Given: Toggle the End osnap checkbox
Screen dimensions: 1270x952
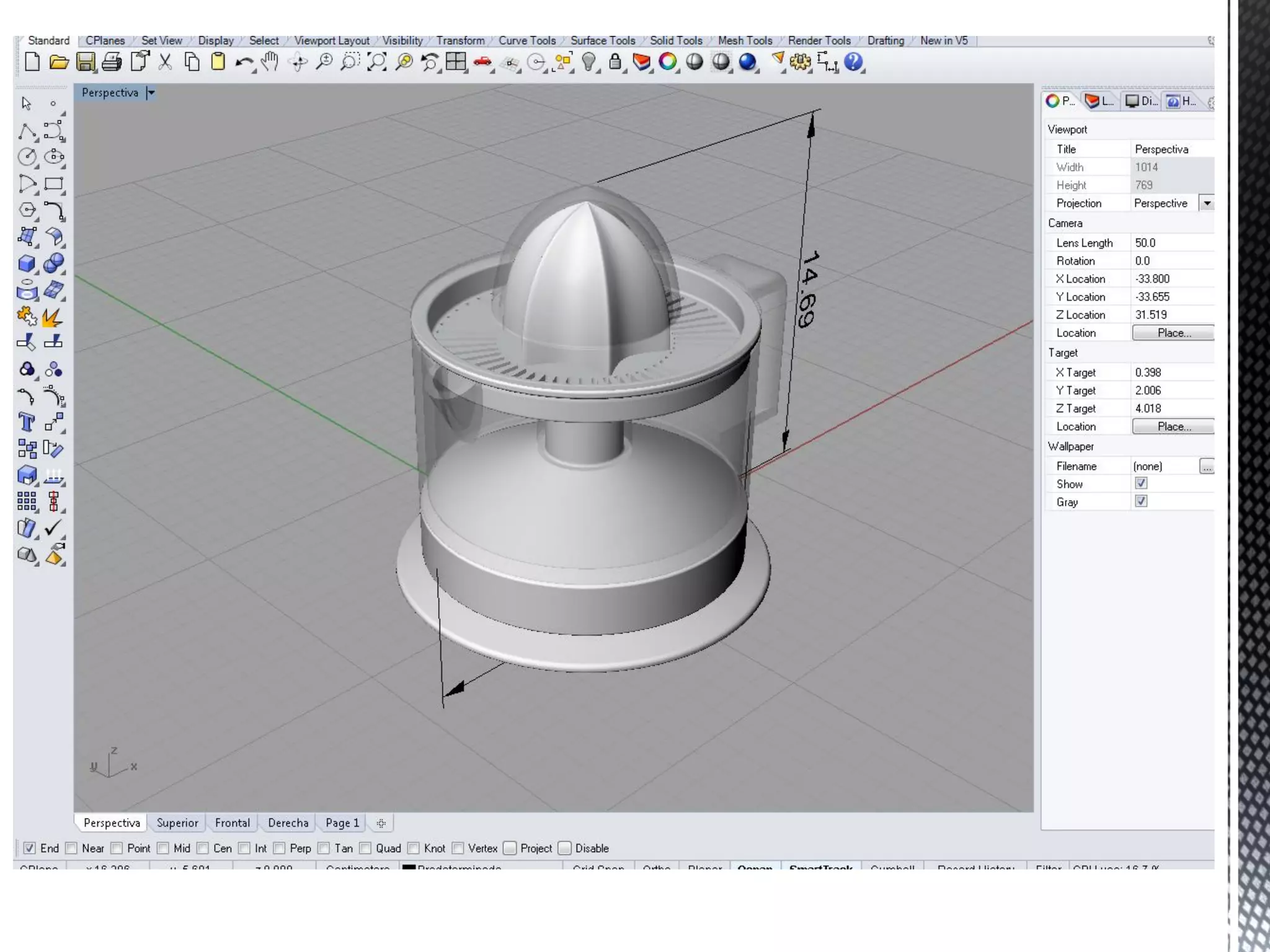Looking at the screenshot, I should point(29,848).
